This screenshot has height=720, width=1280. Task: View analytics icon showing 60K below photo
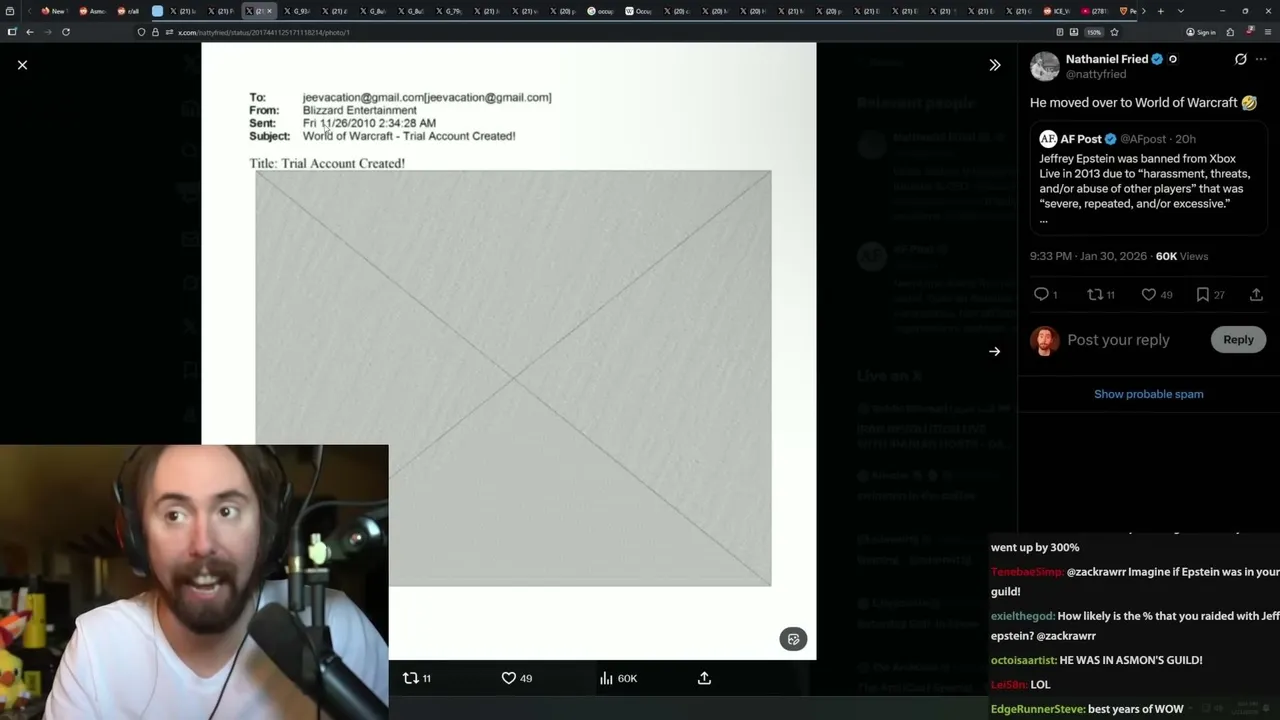click(x=618, y=678)
